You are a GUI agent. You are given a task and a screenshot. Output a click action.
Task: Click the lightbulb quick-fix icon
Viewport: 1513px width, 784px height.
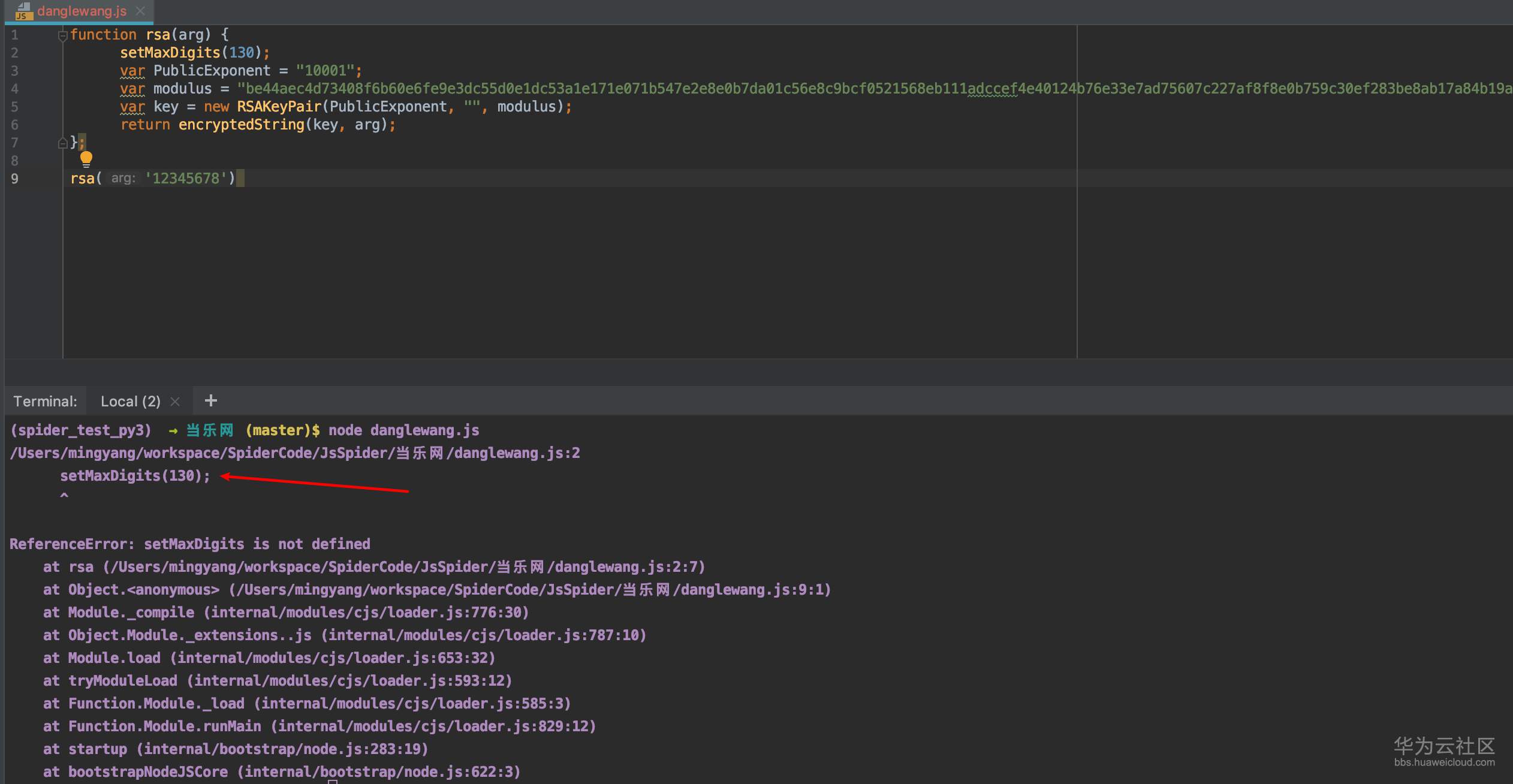point(86,159)
